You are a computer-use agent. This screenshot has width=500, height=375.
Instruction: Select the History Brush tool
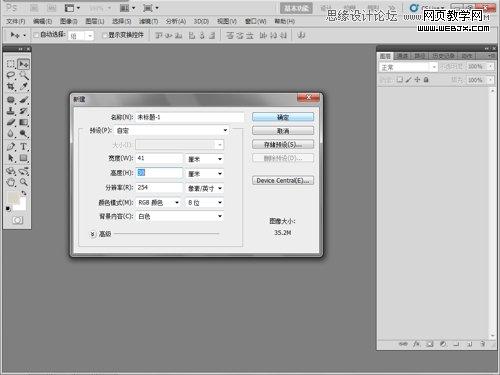[x=23, y=111]
